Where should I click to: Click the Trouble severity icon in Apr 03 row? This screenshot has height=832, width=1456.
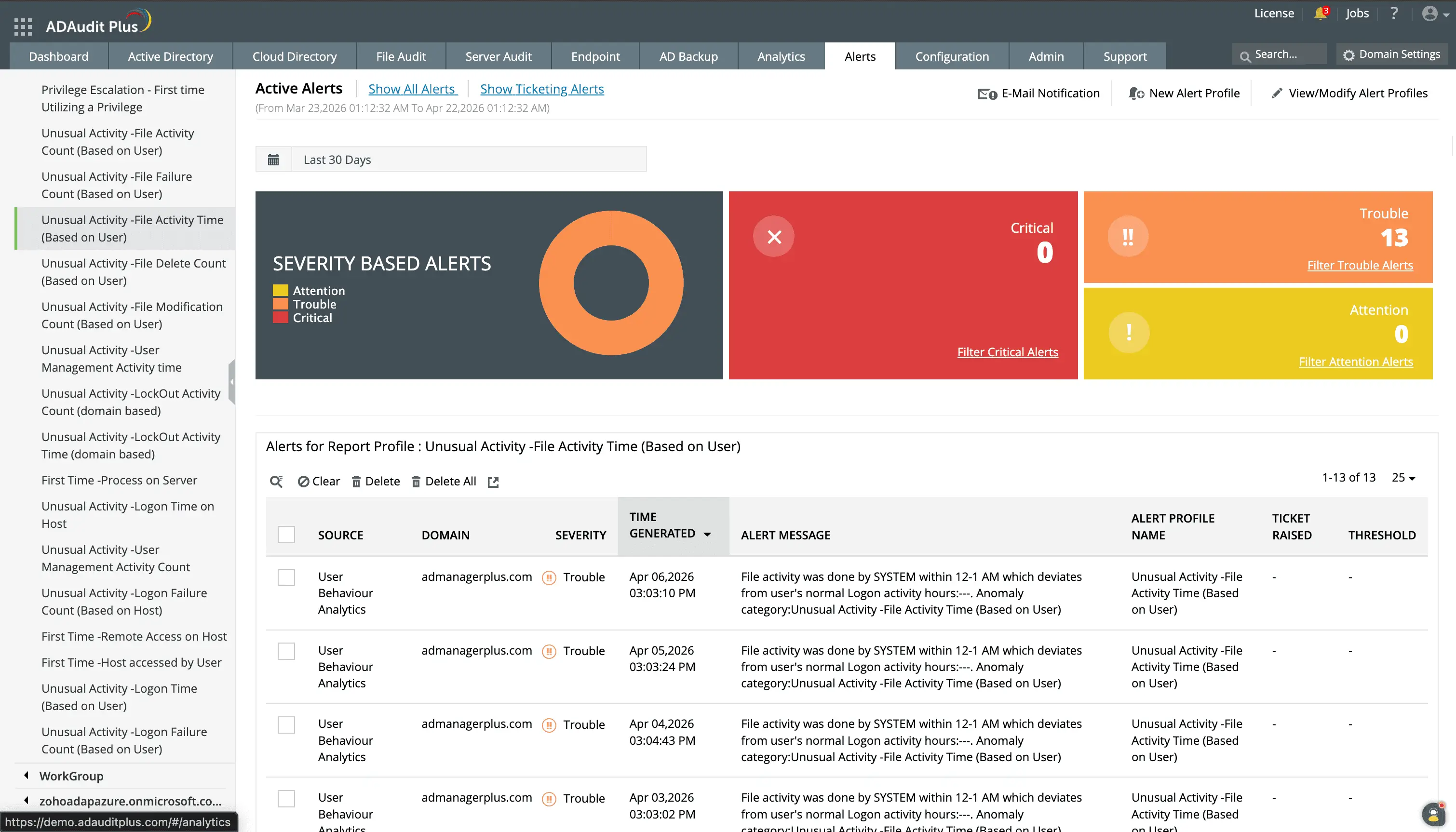tap(549, 798)
